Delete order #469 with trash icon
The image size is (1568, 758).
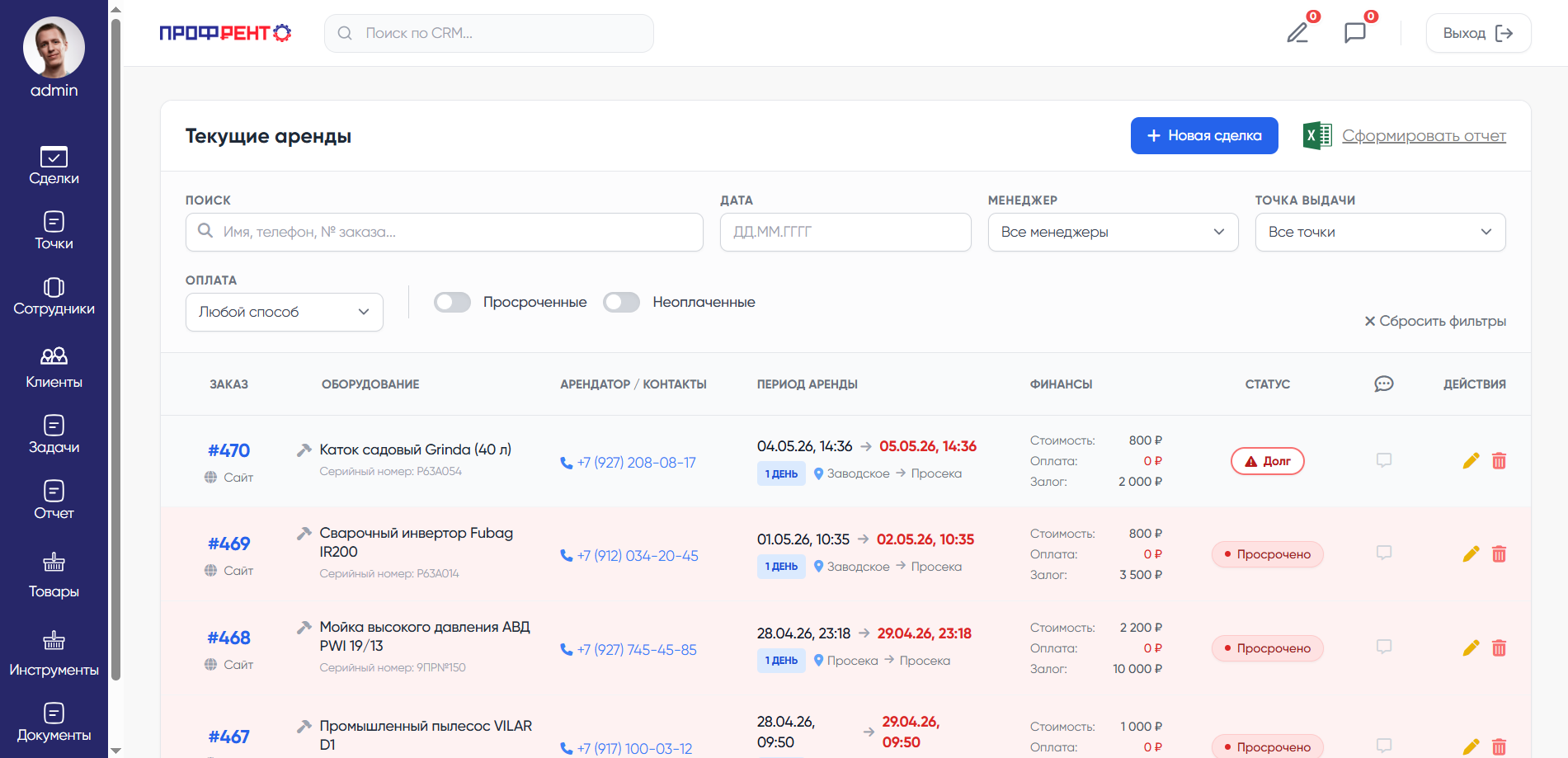click(x=1499, y=554)
